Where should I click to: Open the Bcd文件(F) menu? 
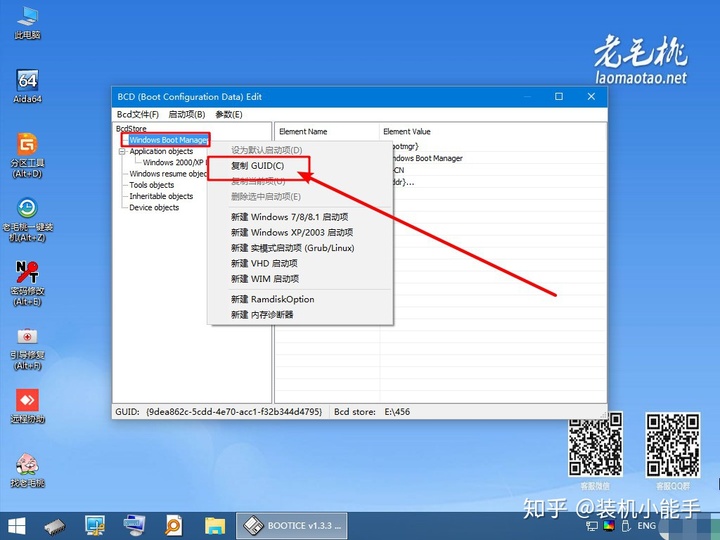(x=137, y=114)
